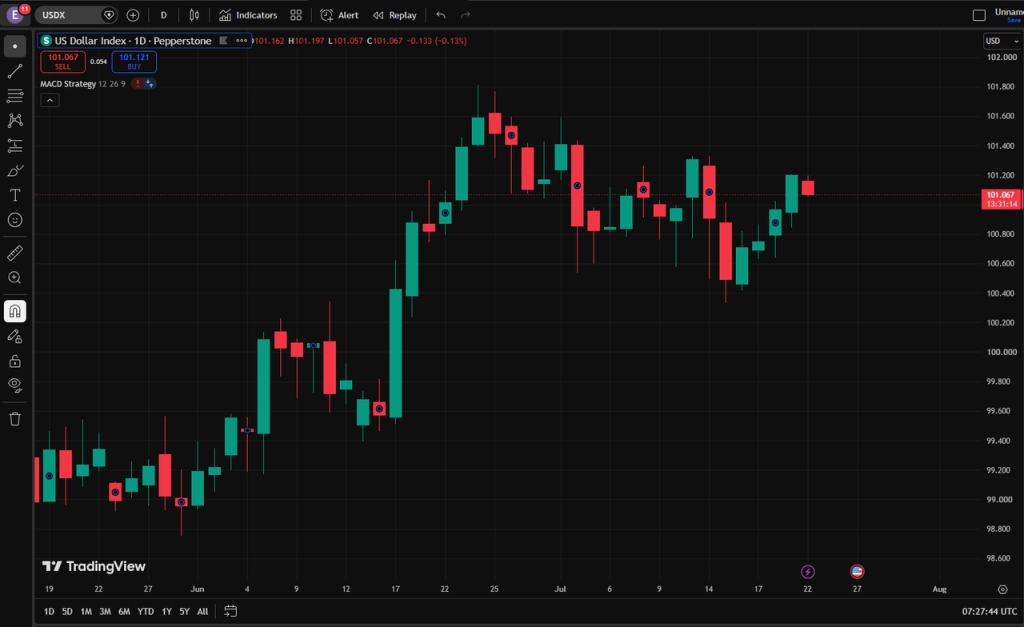
Task: Open chart axis settings gear
Action: click(x=1002, y=589)
